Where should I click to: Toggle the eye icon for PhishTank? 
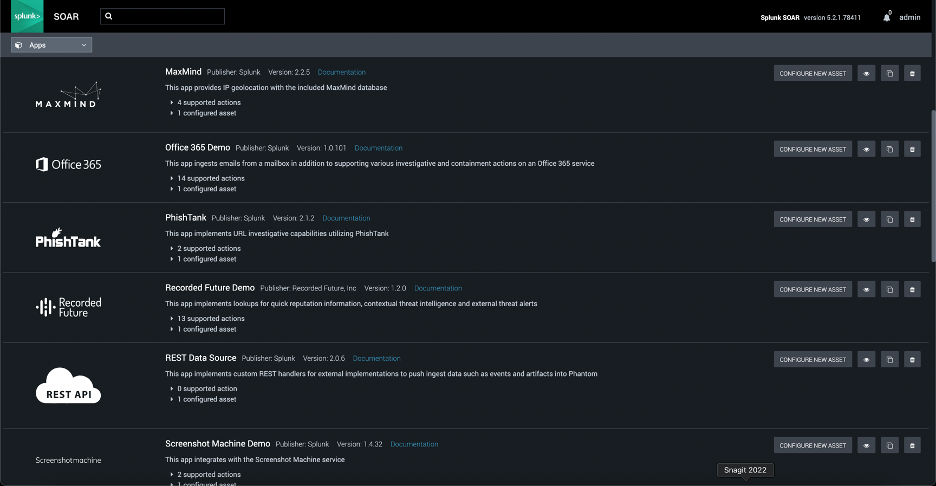(866, 219)
